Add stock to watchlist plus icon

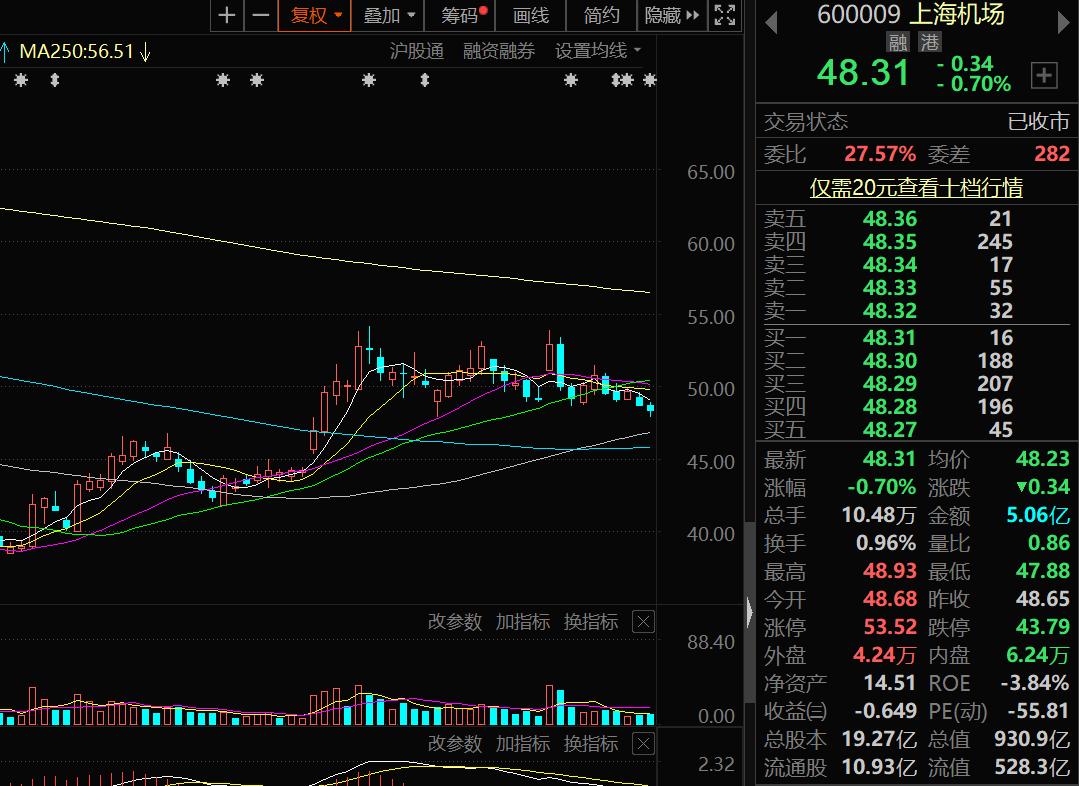(x=1044, y=75)
